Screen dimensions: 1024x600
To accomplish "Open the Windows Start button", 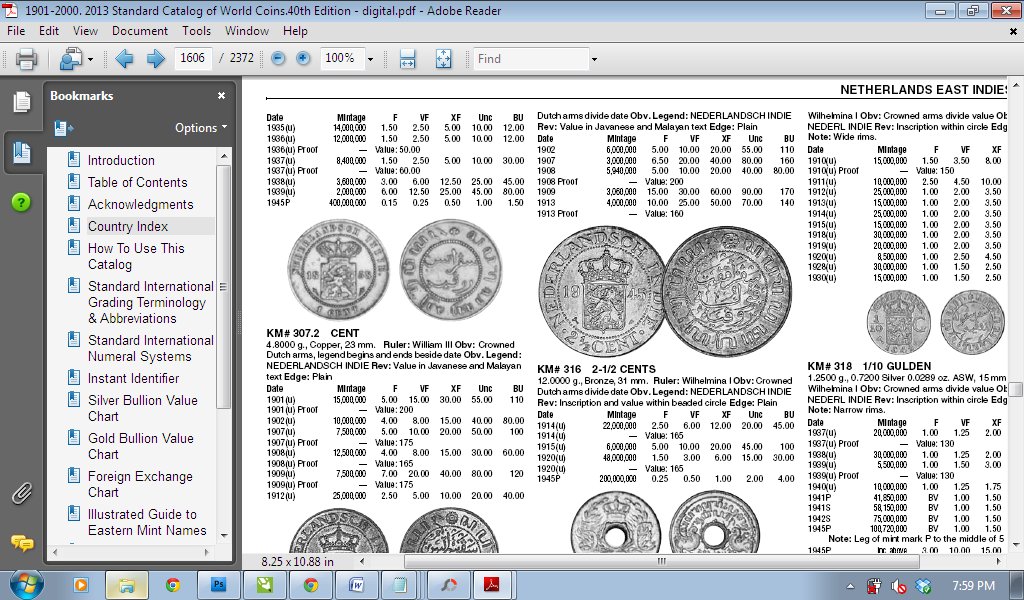I will (26, 584).
